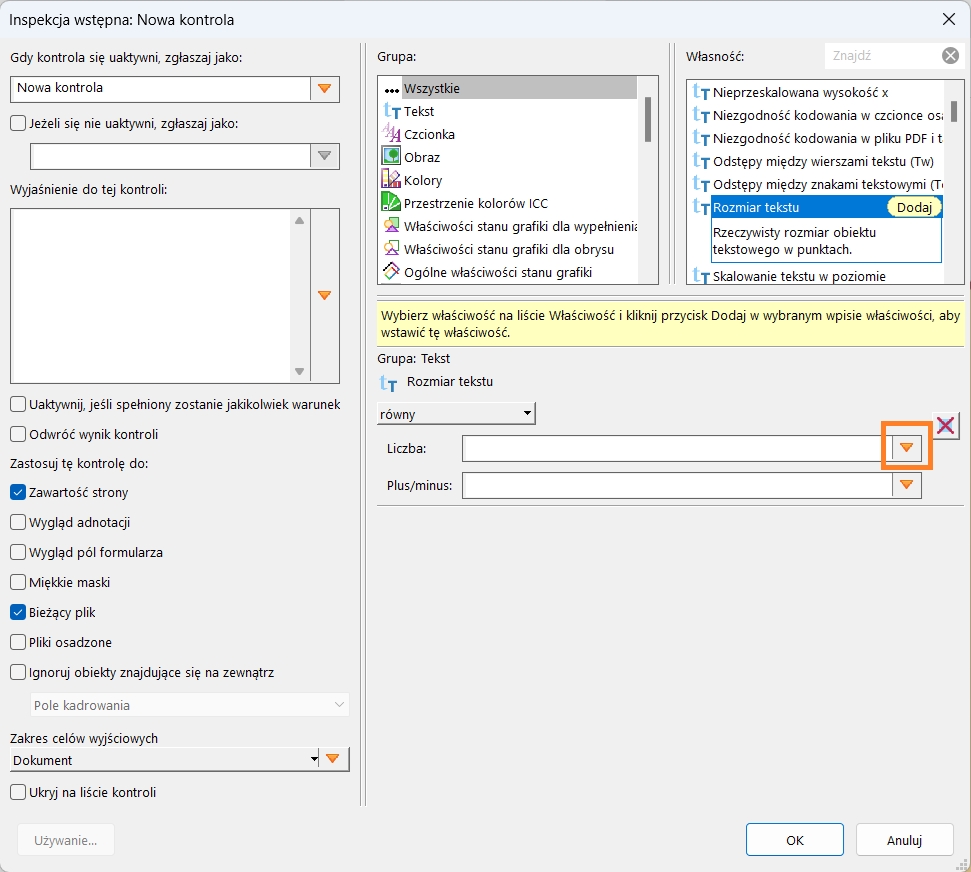Enable 'Wygląd pól formularza' checkbox

[x=18, y=552]
